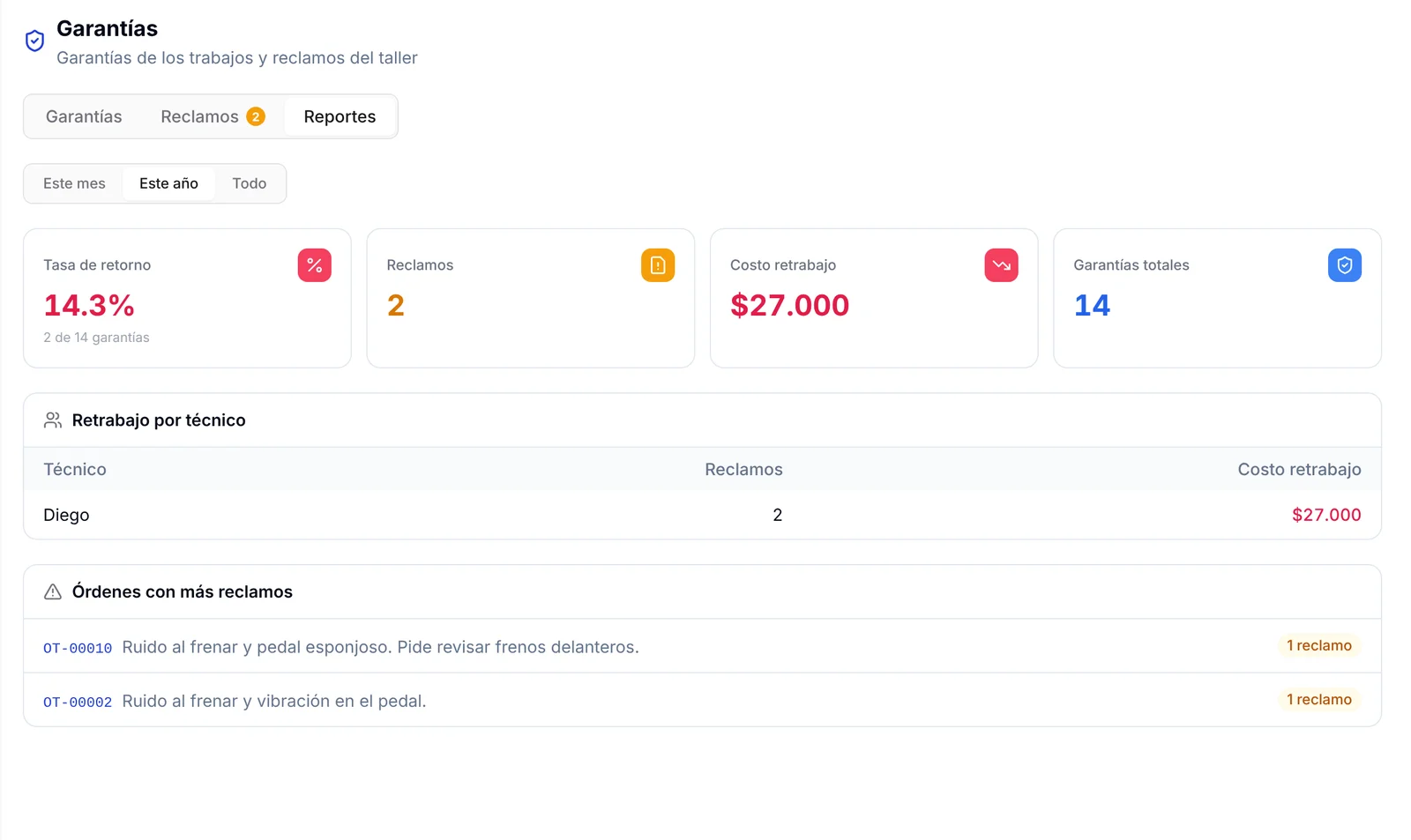The image size is (1411, 840).
Task: Click the subtitle 'Garantías de los trabajos y reclamos del taller'
Action: tap(237, 58)
